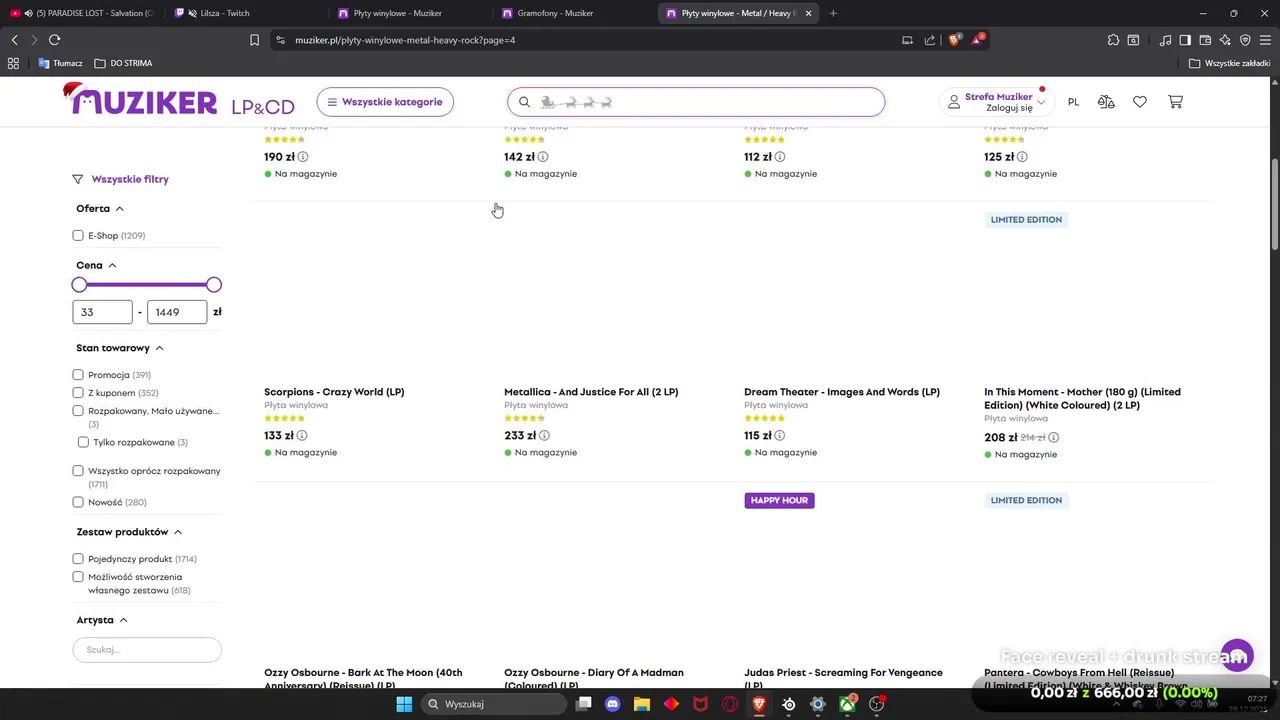This screenshot has width=1280, height=720.
Task: Check the Tylko rozpakowane checkbox
Action: [x=83, y=442]
